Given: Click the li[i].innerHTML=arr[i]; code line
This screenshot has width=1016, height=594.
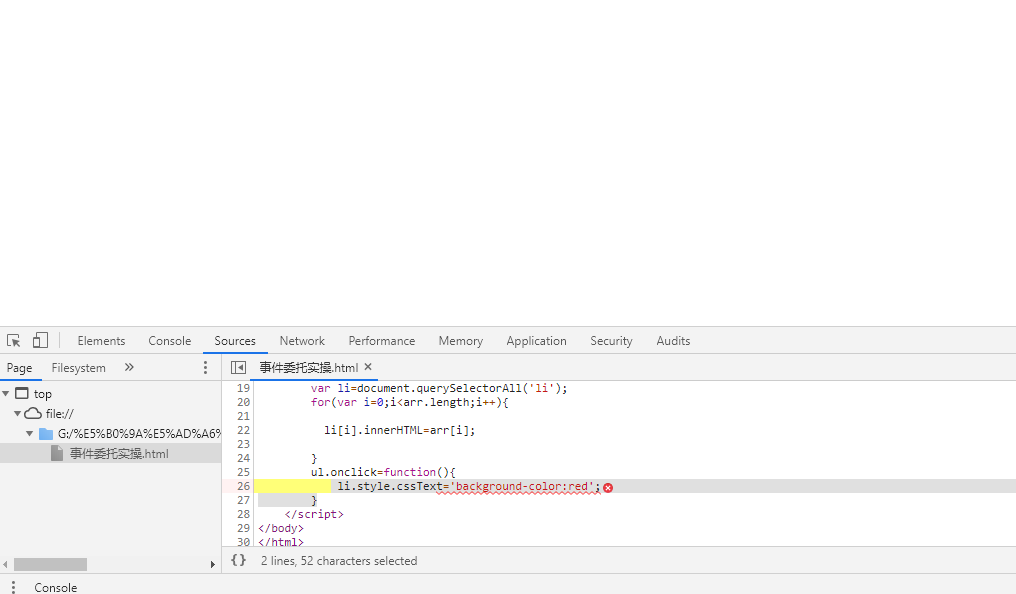Looking at the screenshot, I should coord(399,430).
